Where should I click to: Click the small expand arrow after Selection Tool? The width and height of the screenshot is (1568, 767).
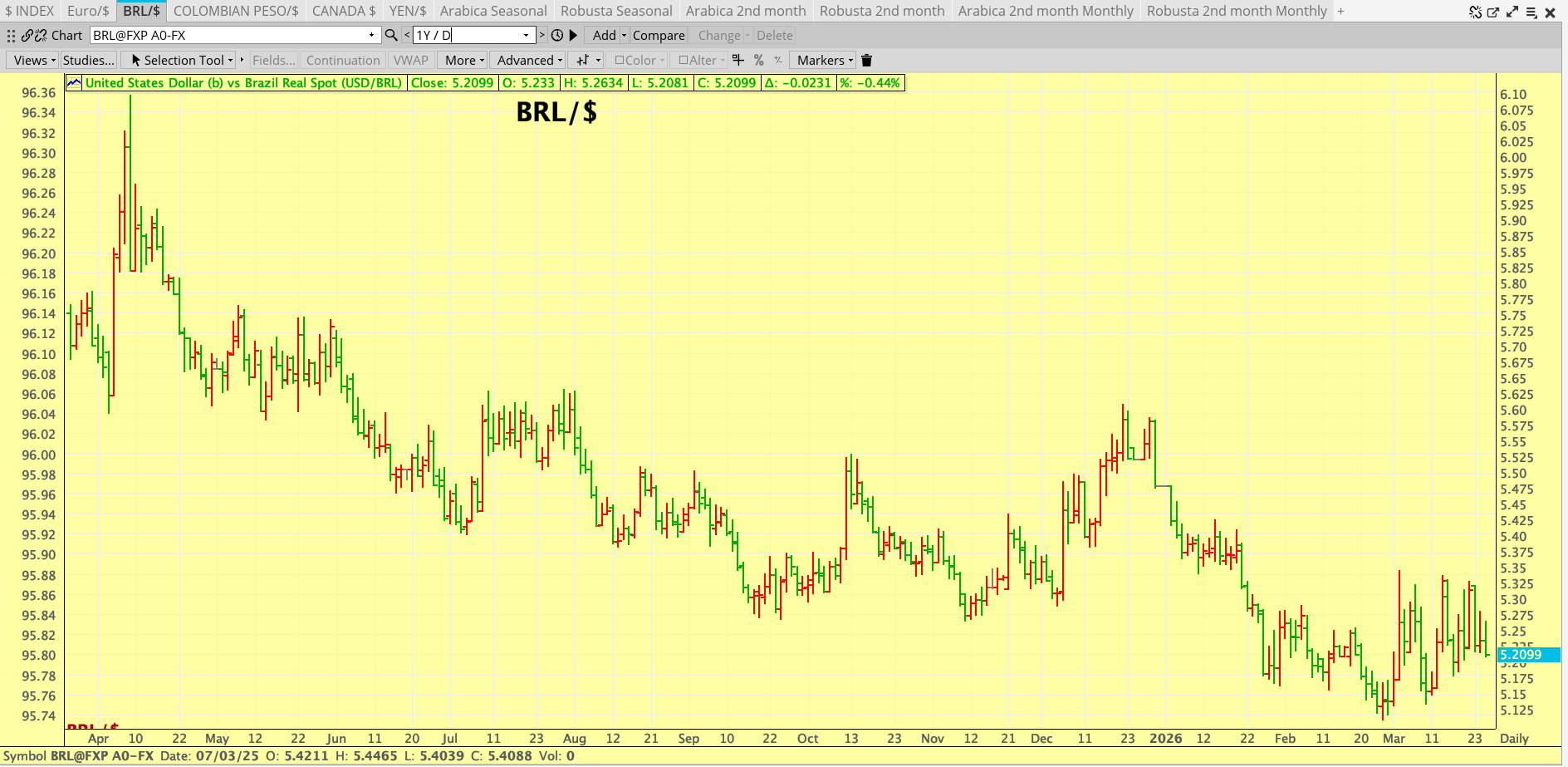[242, 60]
